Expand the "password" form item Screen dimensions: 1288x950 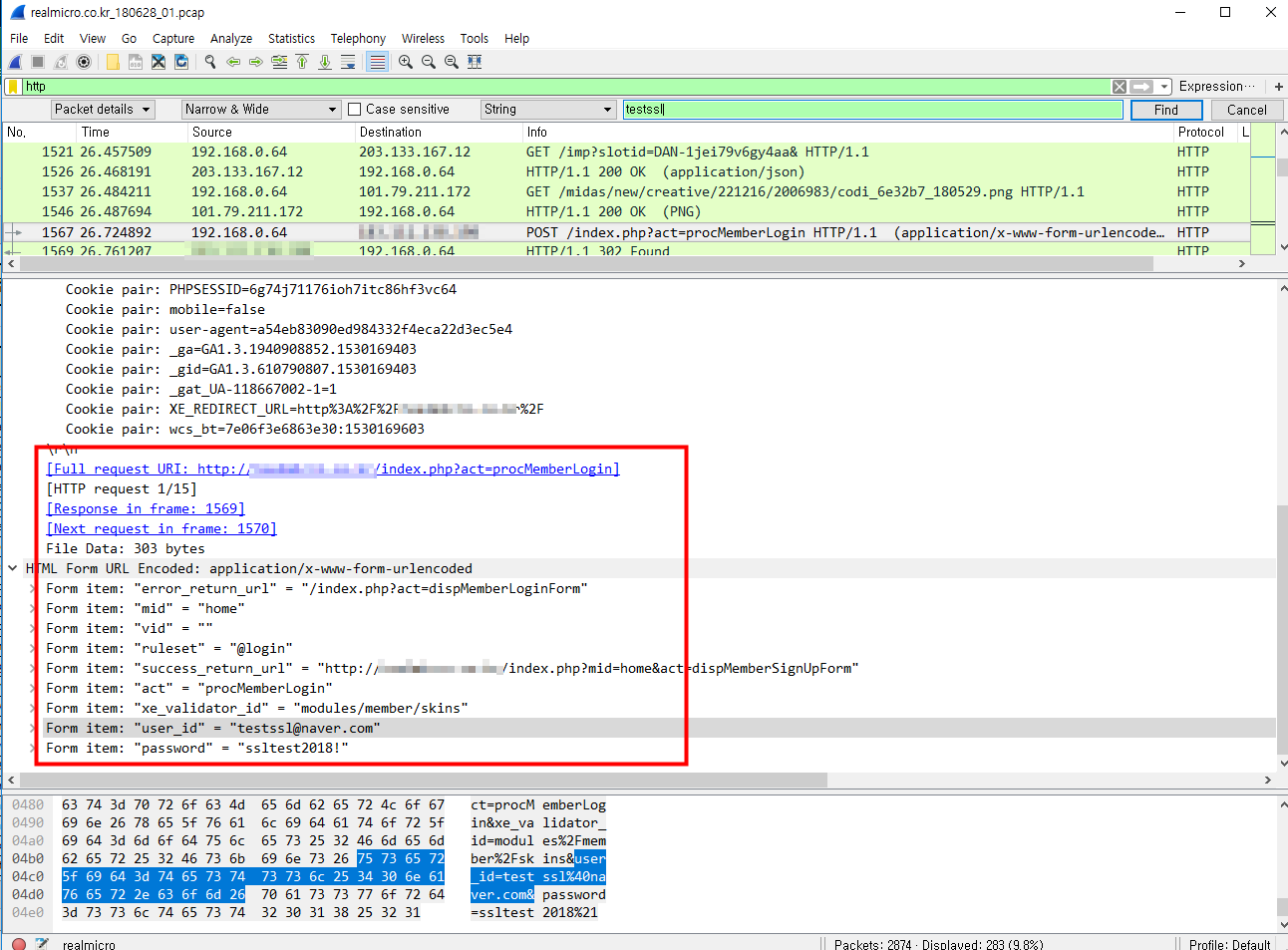point(33,748)
